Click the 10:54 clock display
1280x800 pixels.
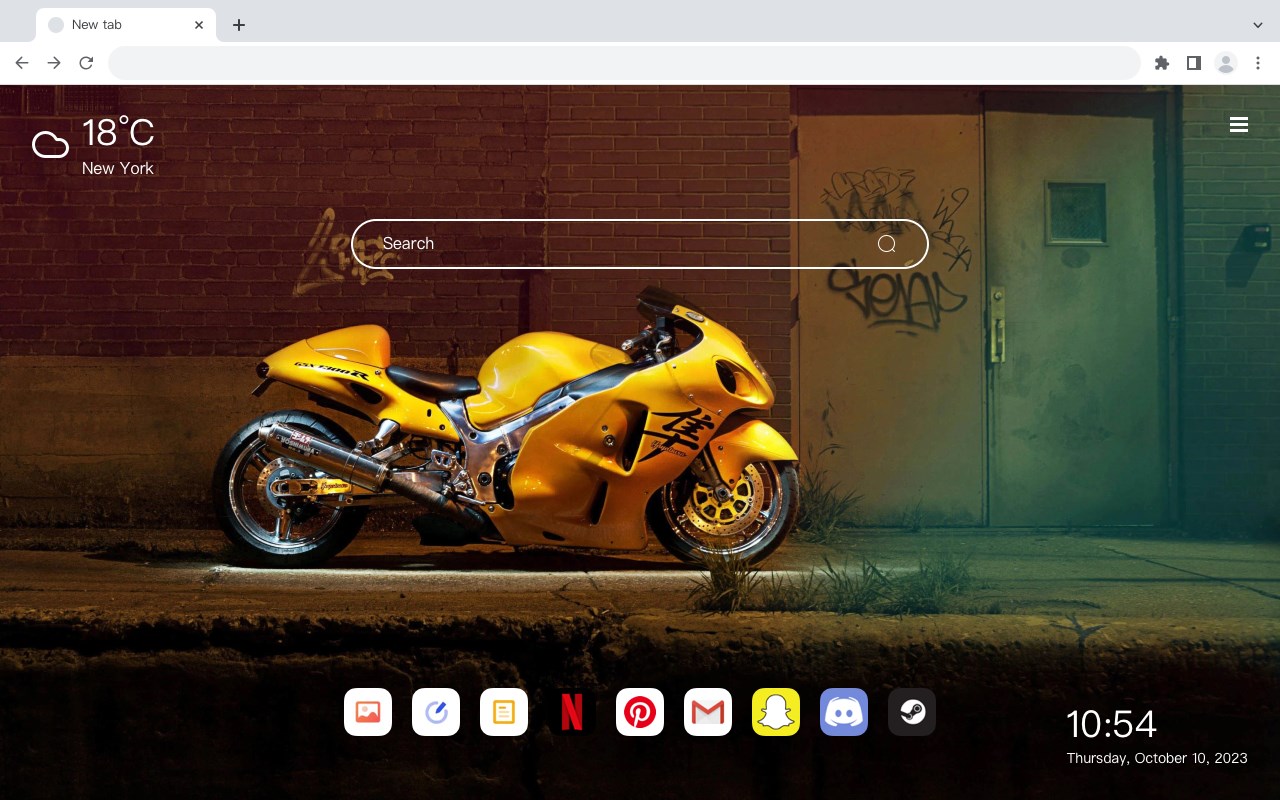coord(1111,724)
